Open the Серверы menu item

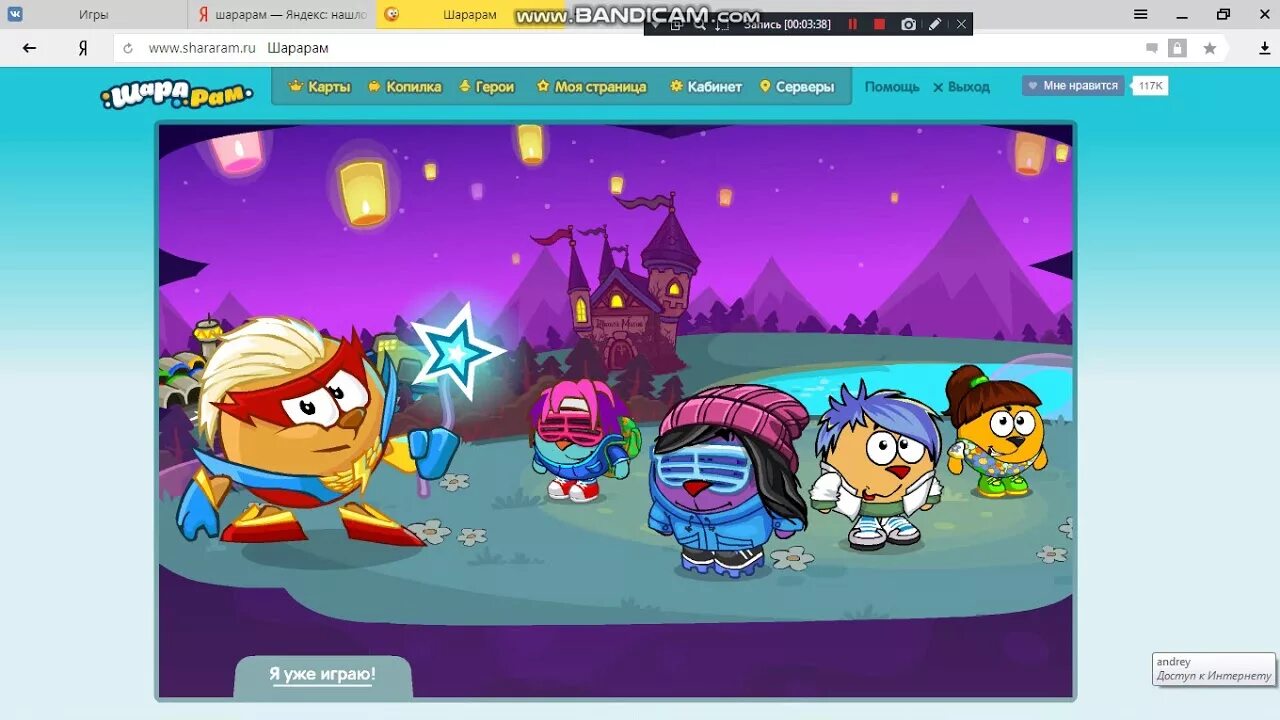797,87
